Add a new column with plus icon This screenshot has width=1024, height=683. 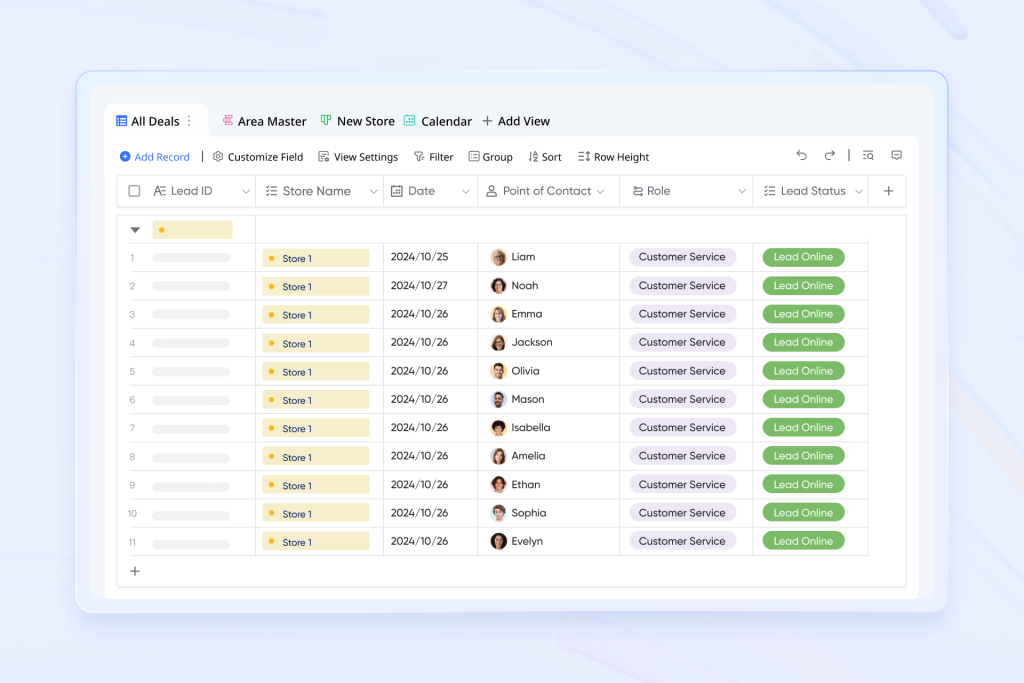(x=888, y=191)
